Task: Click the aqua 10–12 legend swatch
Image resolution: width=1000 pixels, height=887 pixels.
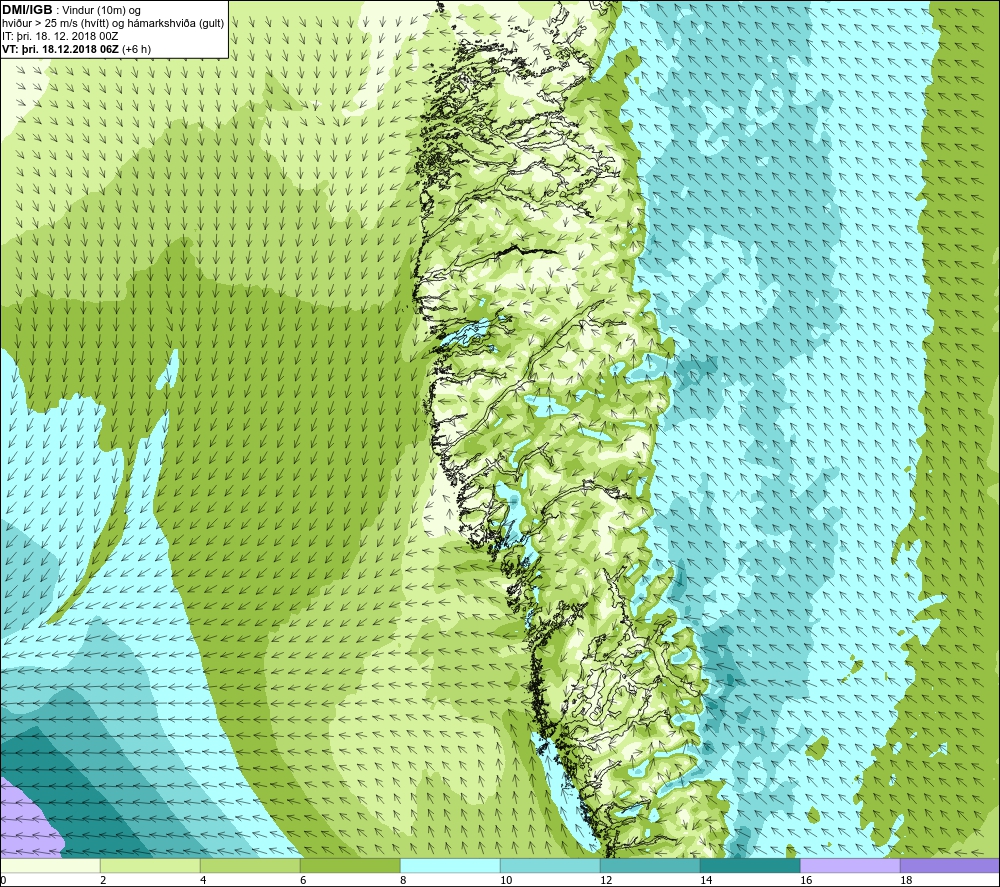Action: coord(550,865)
